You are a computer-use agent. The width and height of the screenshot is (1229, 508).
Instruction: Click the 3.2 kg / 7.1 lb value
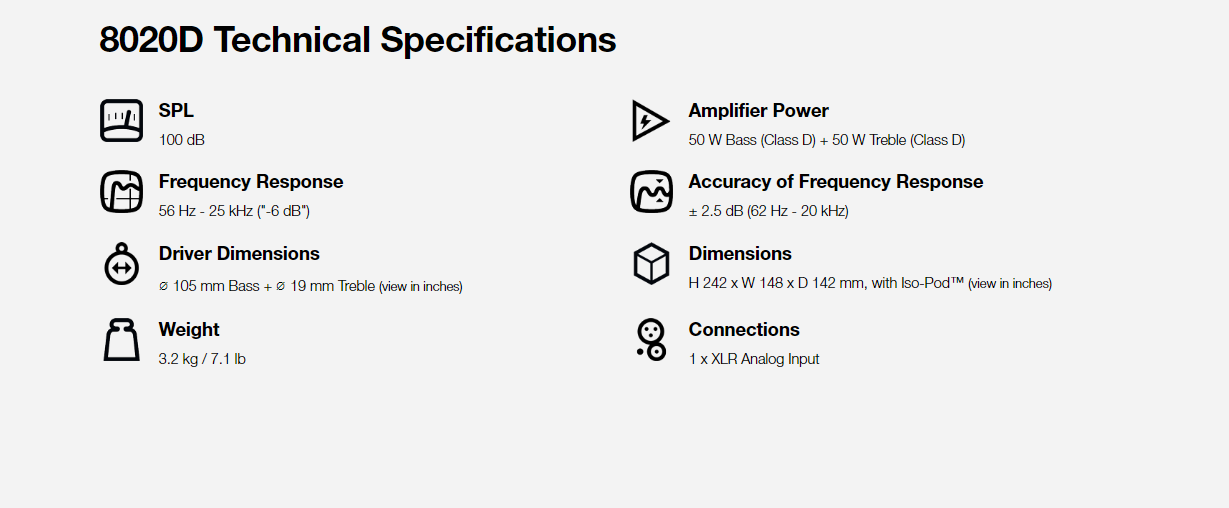click(202, 359)
